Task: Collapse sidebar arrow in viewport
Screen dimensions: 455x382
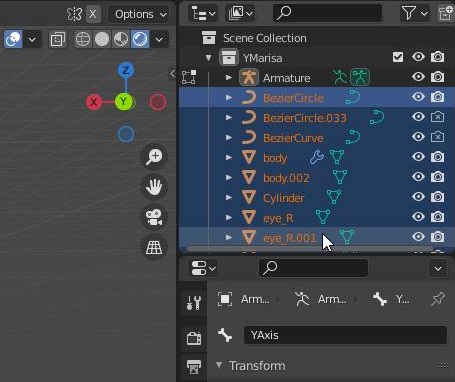Action: pos(172,73)
